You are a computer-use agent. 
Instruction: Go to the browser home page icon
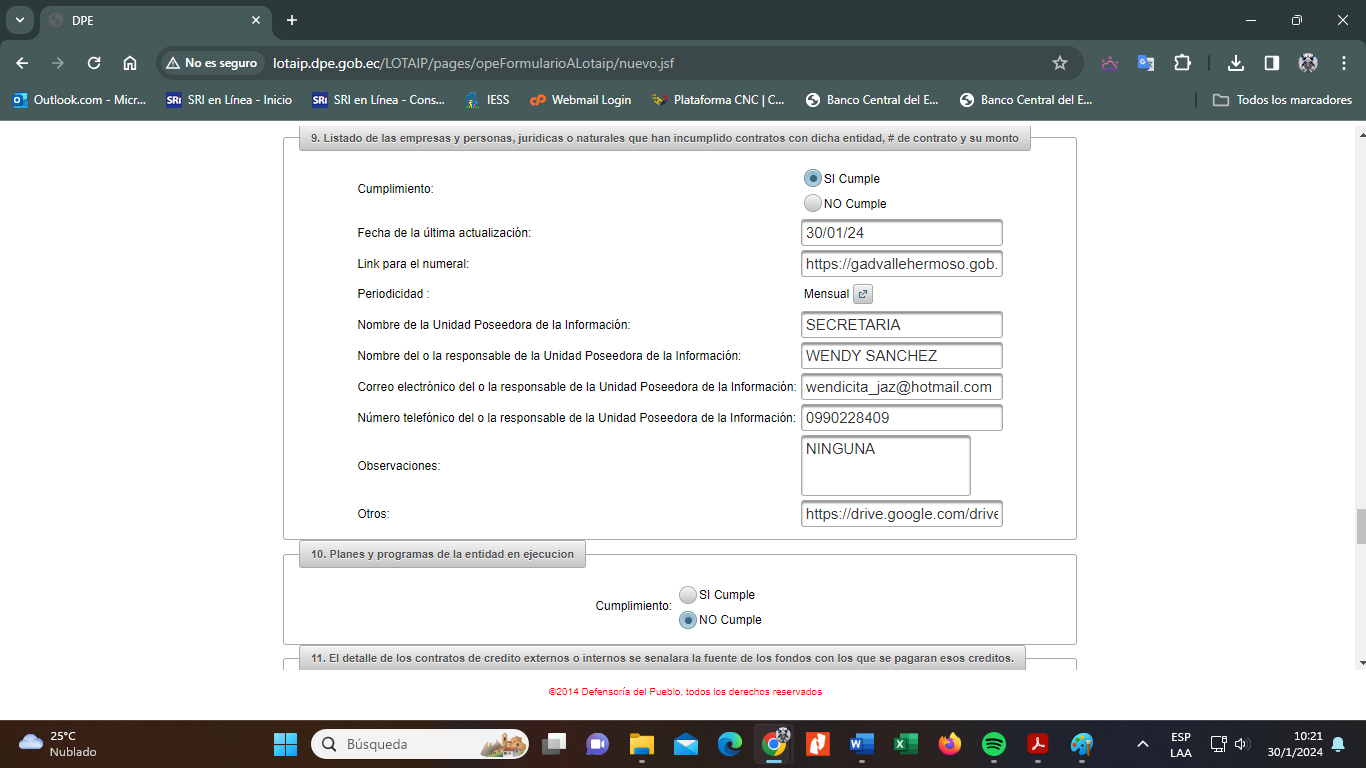pos(130,63)
